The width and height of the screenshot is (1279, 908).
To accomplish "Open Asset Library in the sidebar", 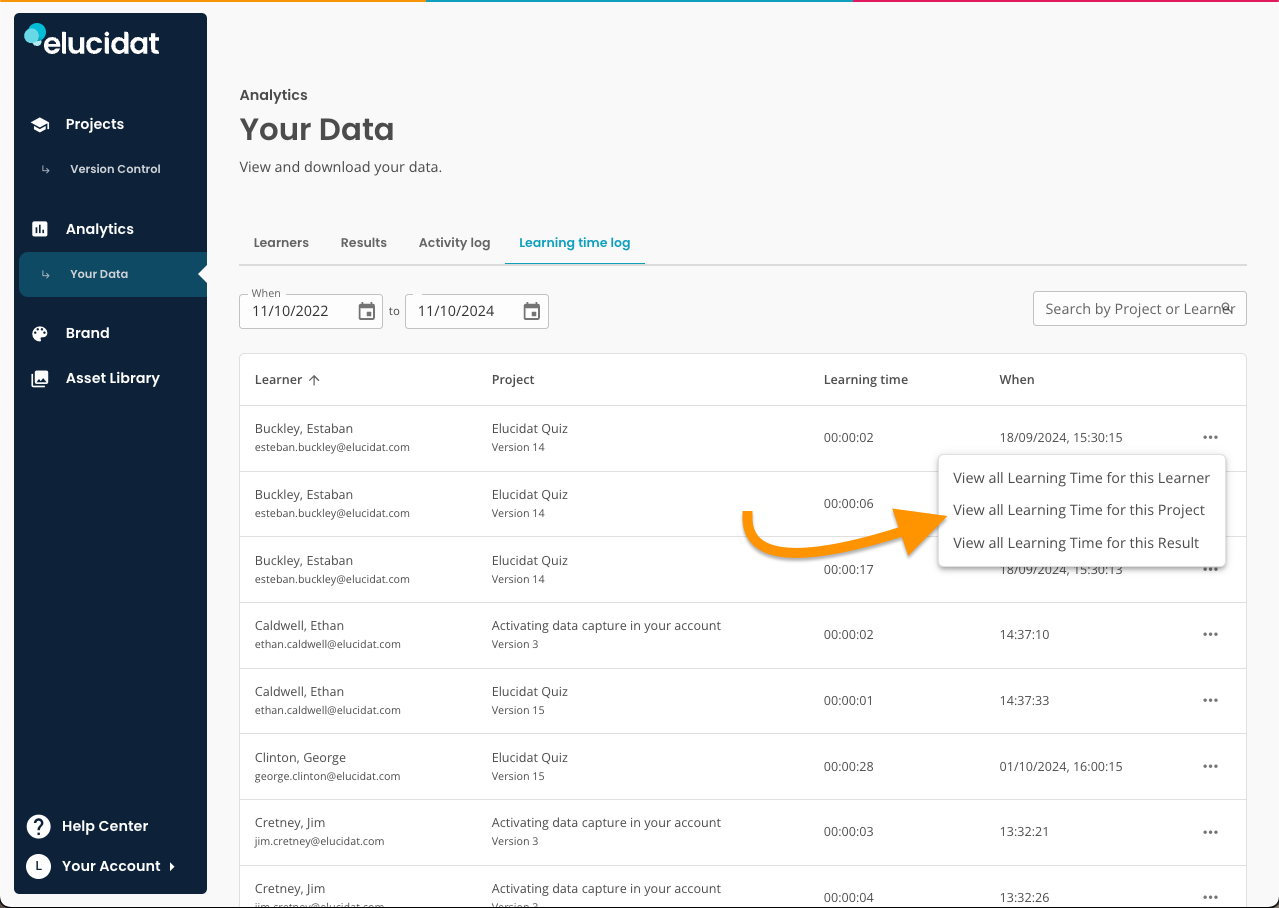I will click(x=113, y=379).
